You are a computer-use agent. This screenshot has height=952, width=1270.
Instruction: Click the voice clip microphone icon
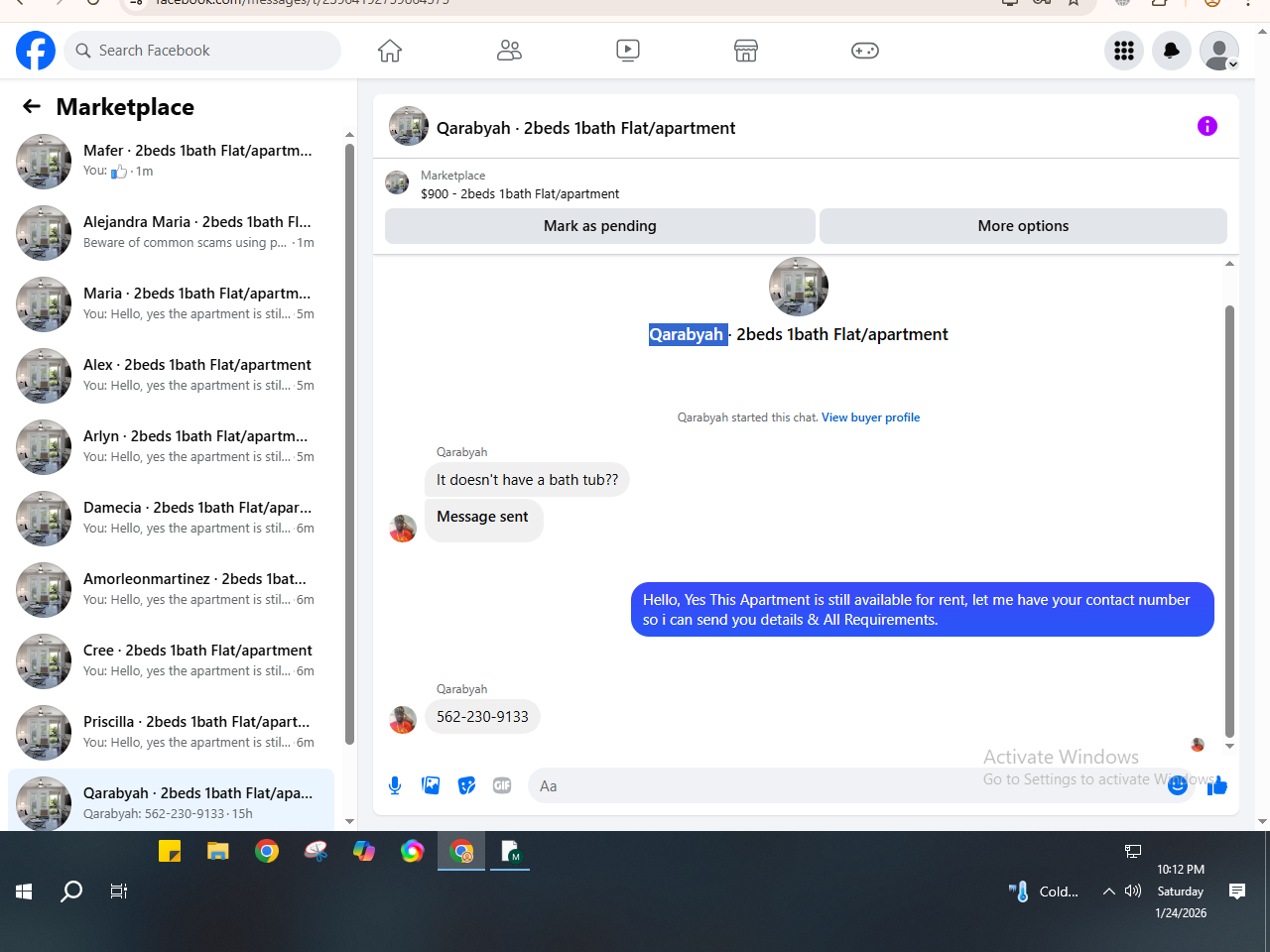click(395, 785)
